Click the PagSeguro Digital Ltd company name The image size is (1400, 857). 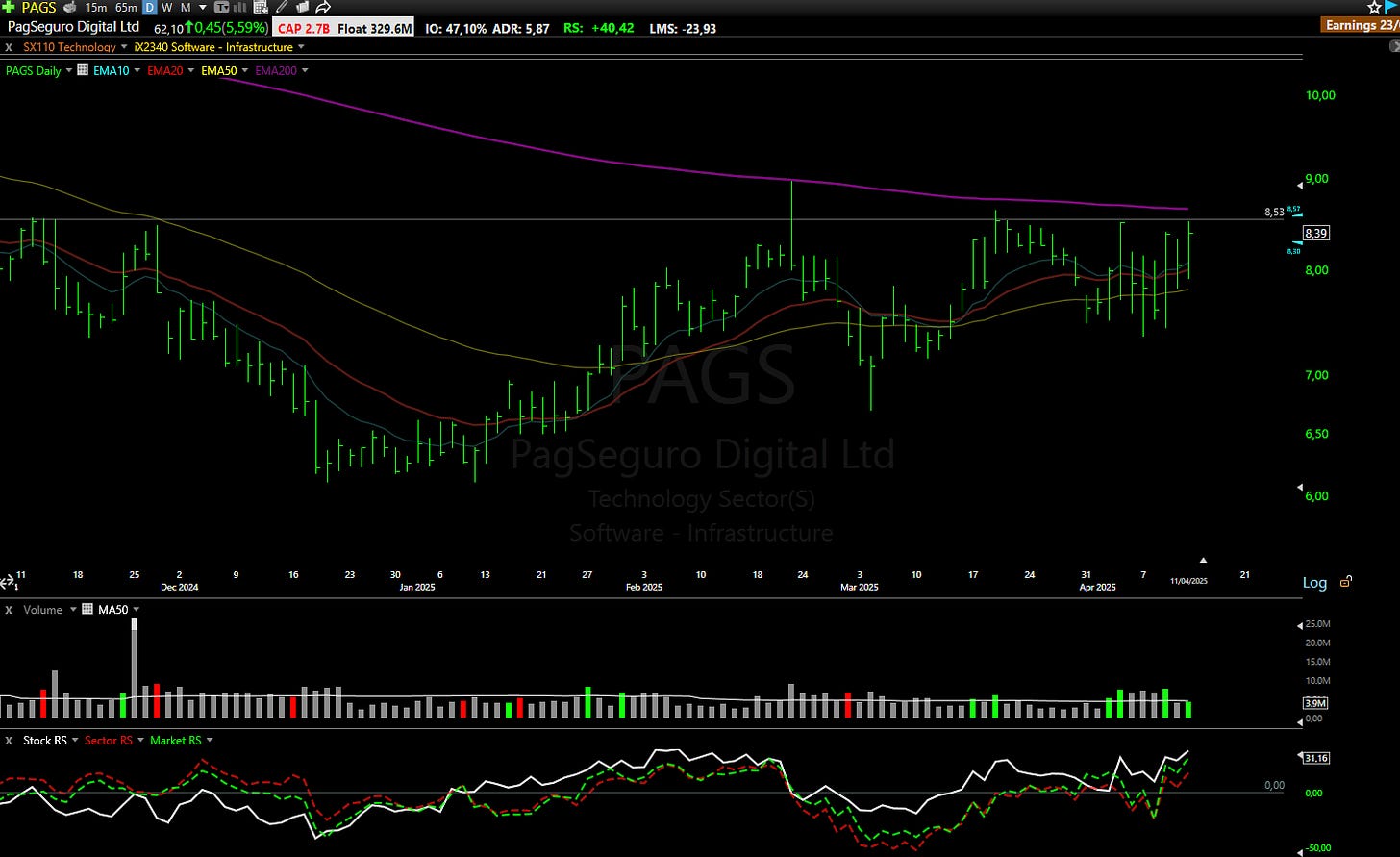73,27
